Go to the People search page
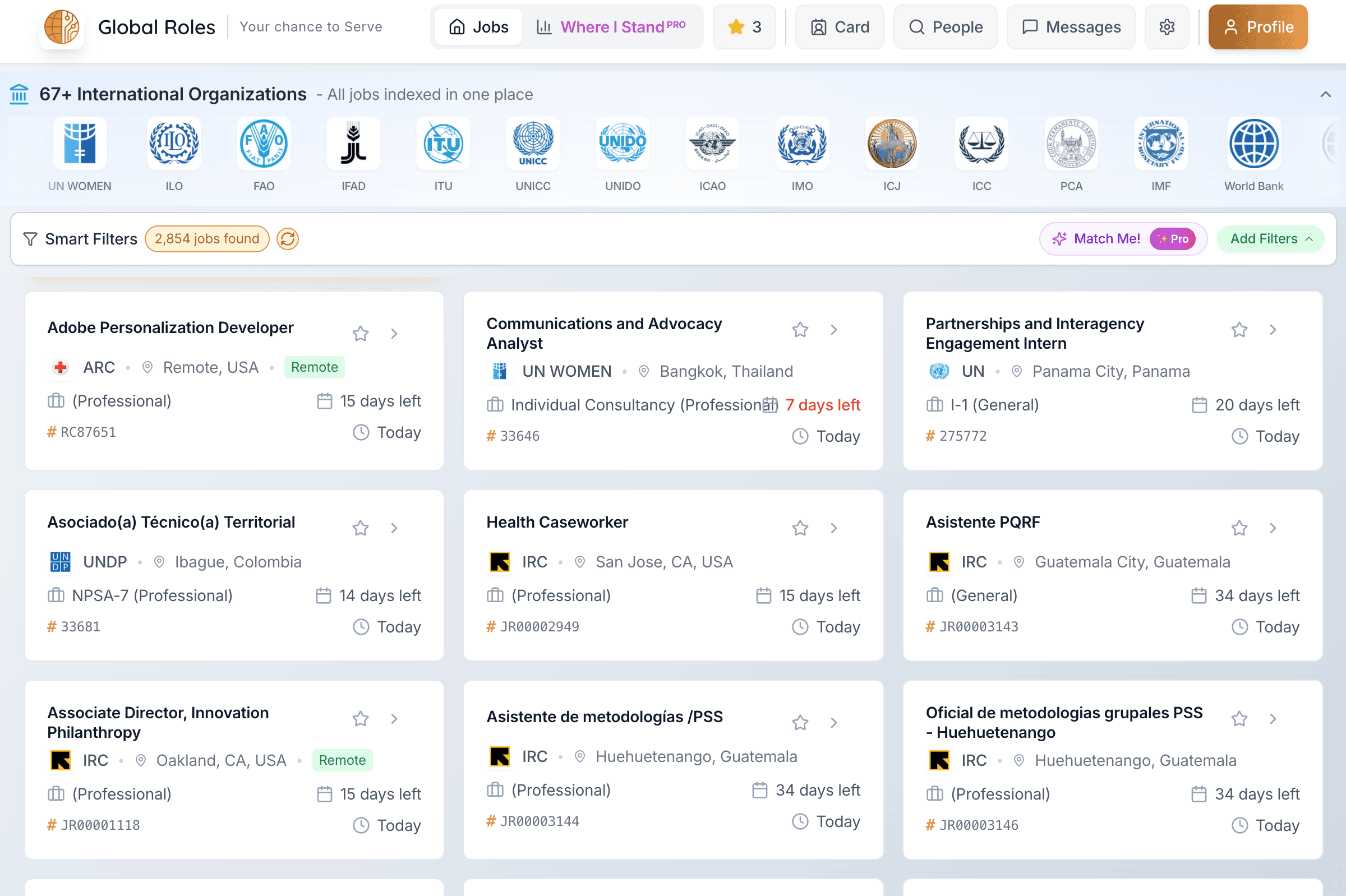 tap(945, 27)
